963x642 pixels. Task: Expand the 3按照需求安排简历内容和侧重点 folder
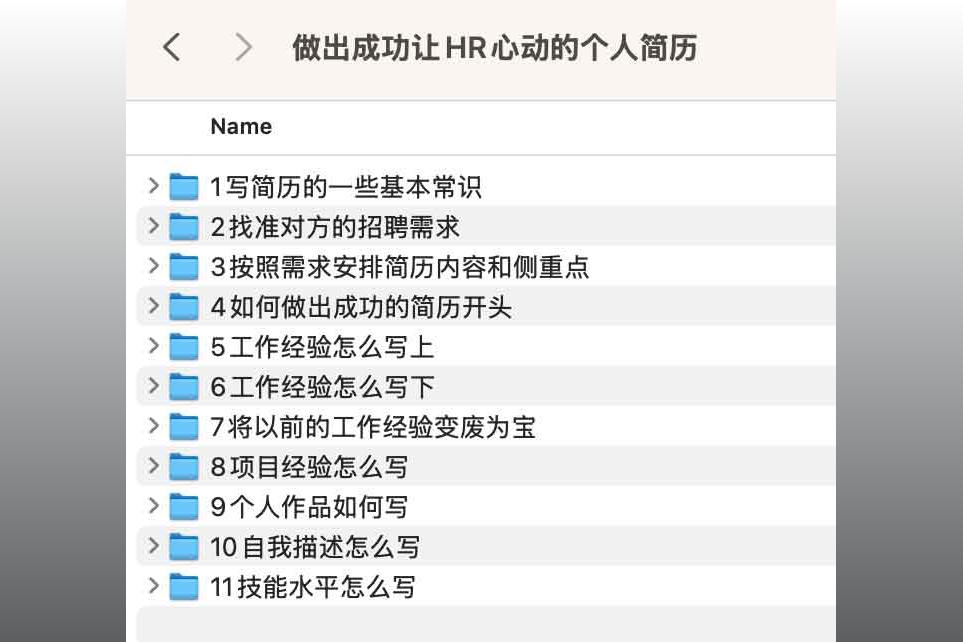click(154, 265)
